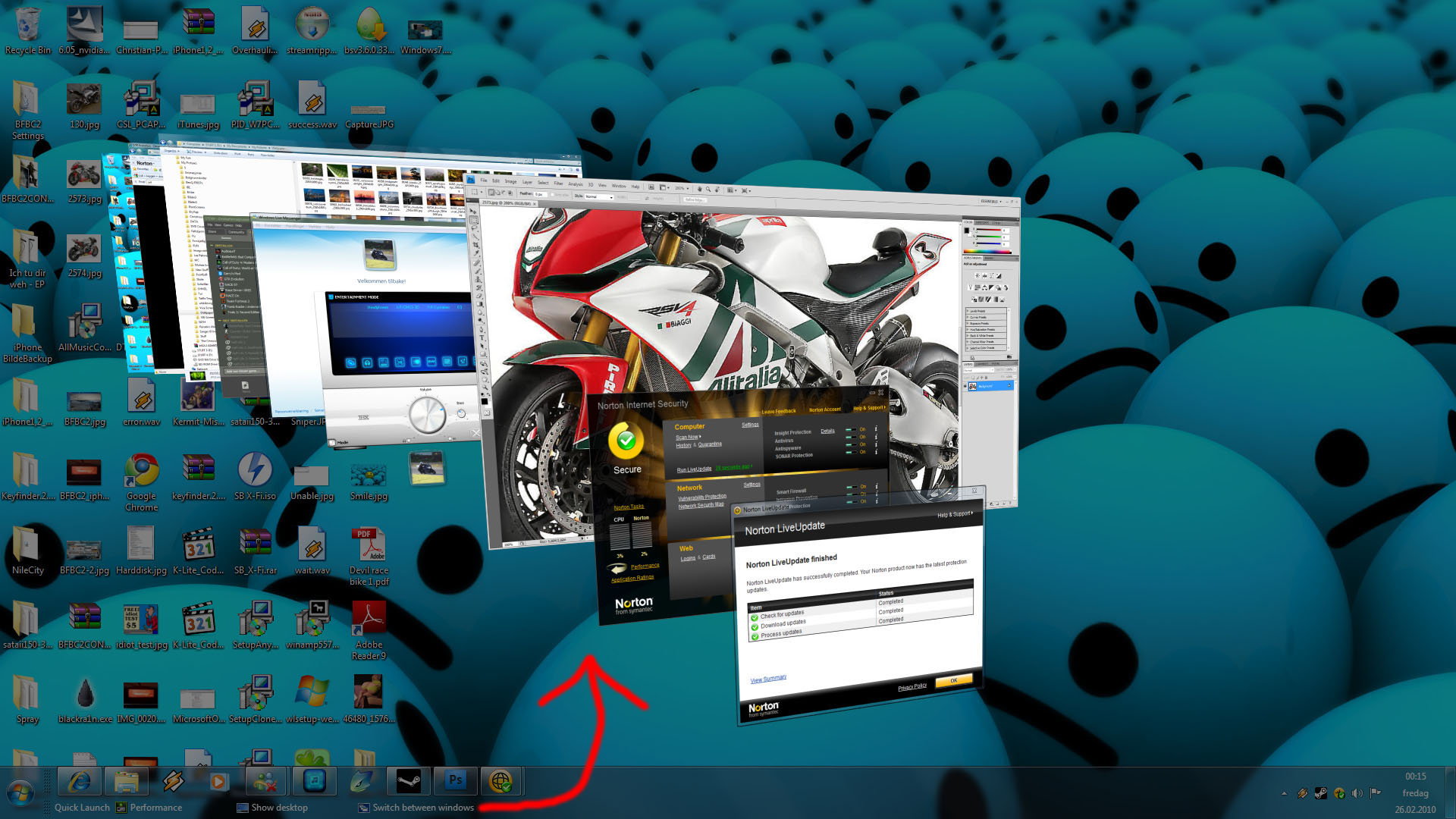Viewport: 1456px width, 819px height.
Task: Click Aero Peek show desktop strip
Action: tap(1450, 792)
